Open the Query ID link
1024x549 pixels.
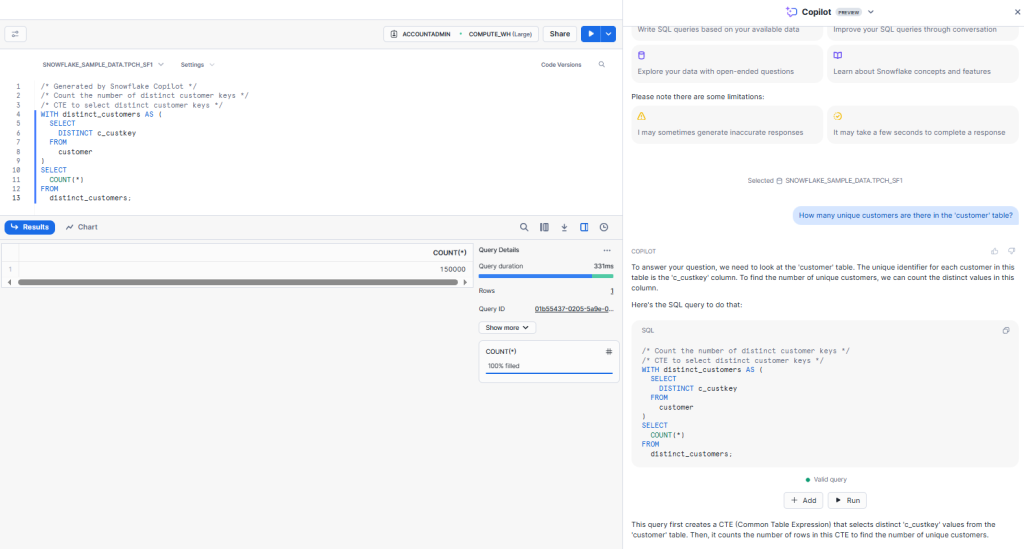[573, 309]
